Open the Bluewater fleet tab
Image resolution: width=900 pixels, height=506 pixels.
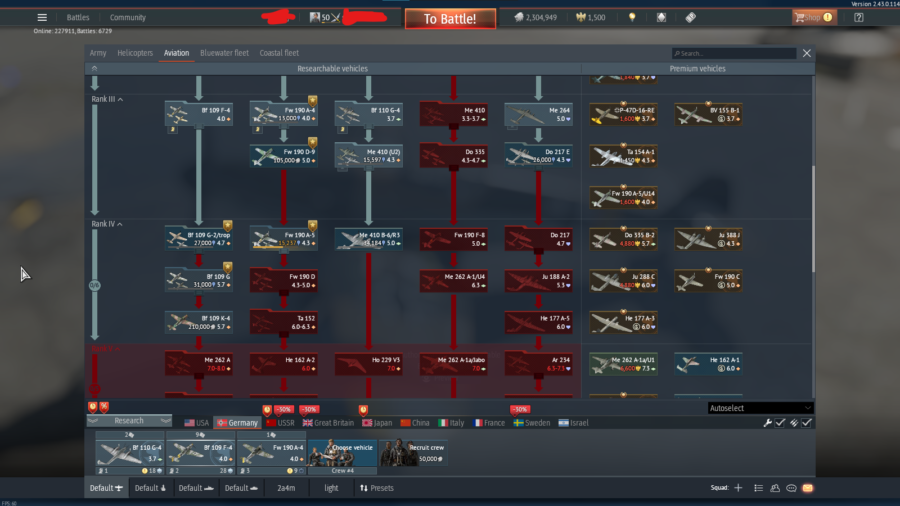(226, 53)
